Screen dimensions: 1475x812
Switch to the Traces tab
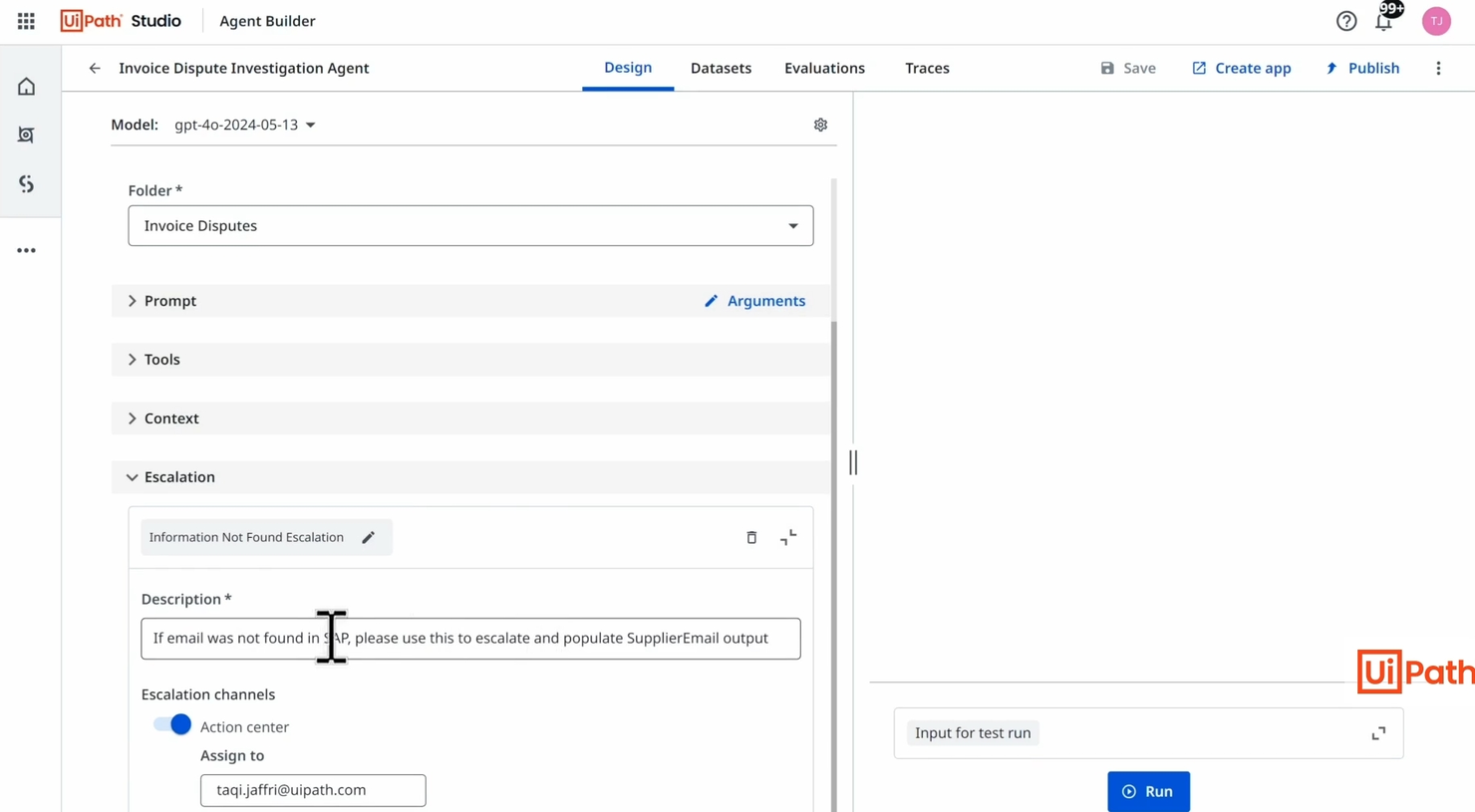tap(927, 68)
